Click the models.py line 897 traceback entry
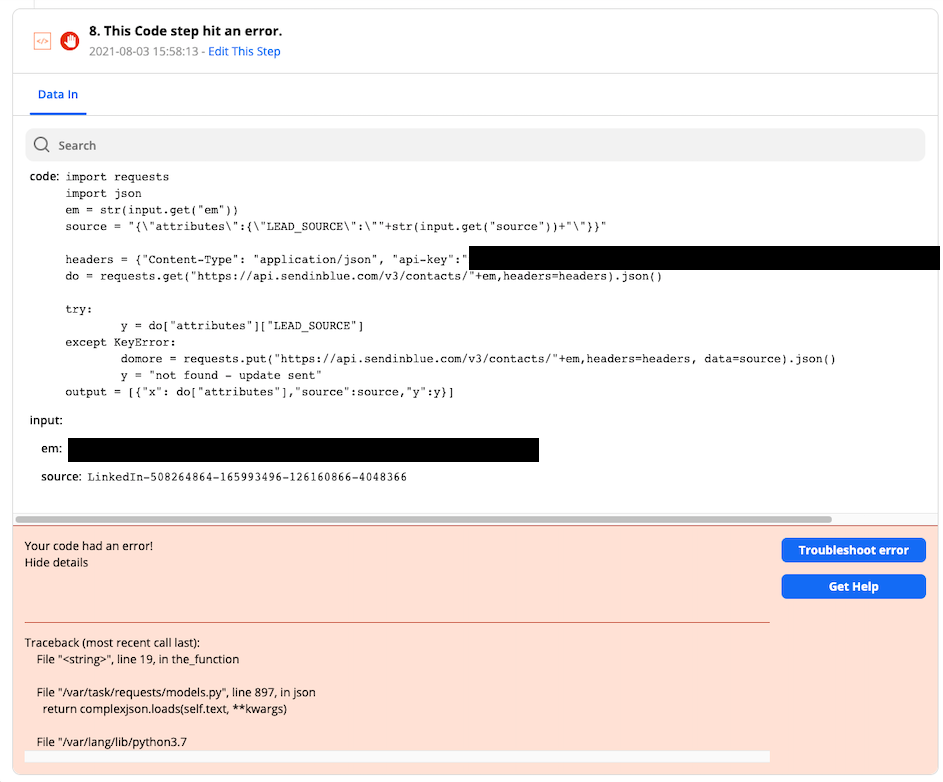 pos(176,692)
